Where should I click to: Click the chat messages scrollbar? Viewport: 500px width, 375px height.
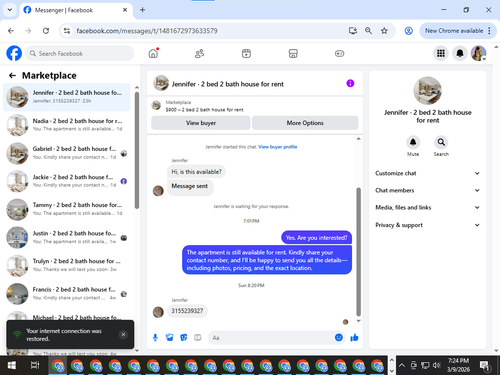(359, 252)
